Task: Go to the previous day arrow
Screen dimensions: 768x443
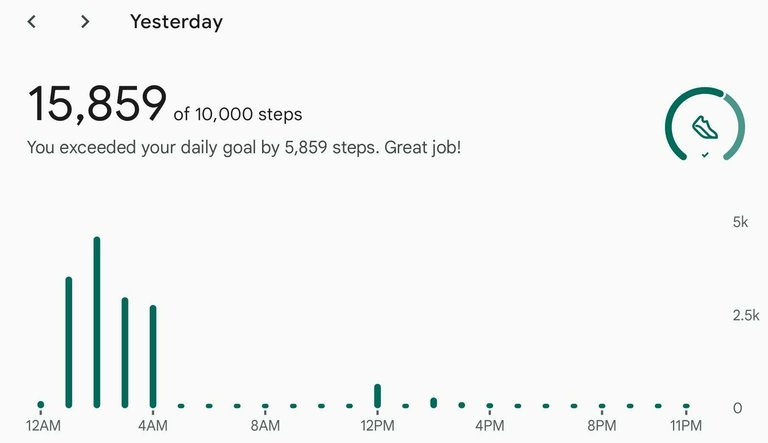Action: coord(32,22)
